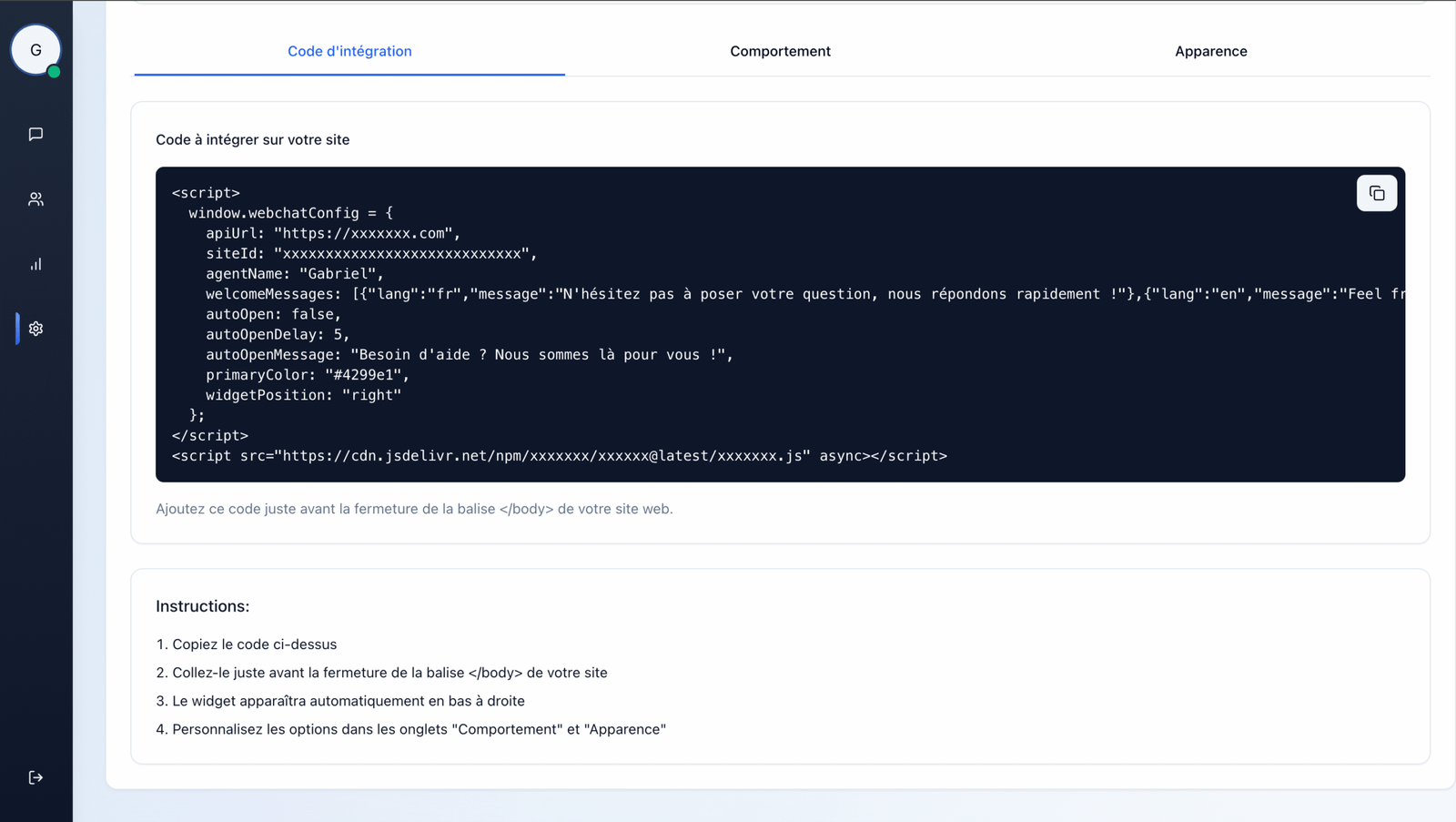Open the conversations panel in the sidebar
Image resolution: width=1456 pixels, height=822 pixels.
(35, 134)
